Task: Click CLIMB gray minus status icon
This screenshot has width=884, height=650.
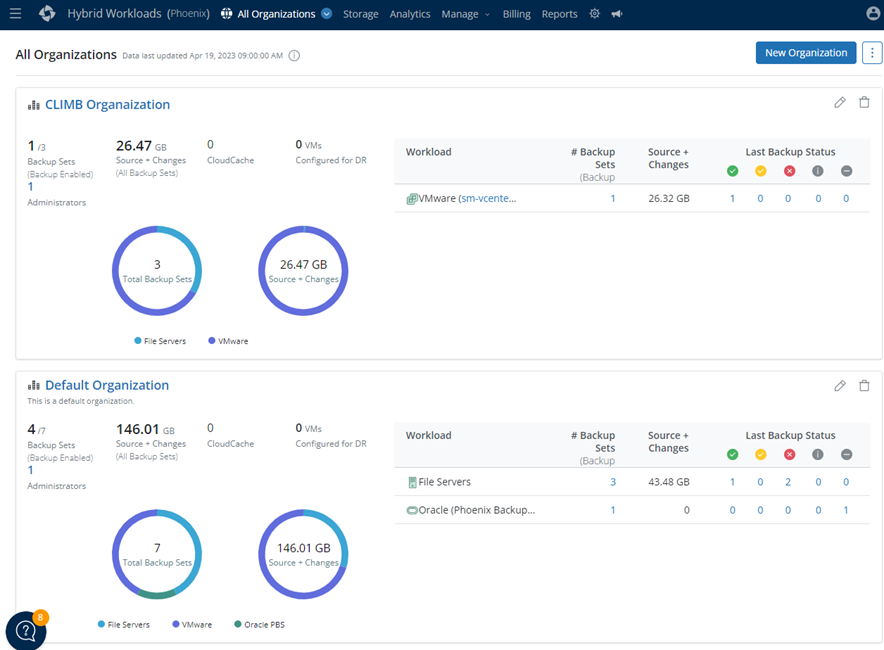Action: (846, 171)
